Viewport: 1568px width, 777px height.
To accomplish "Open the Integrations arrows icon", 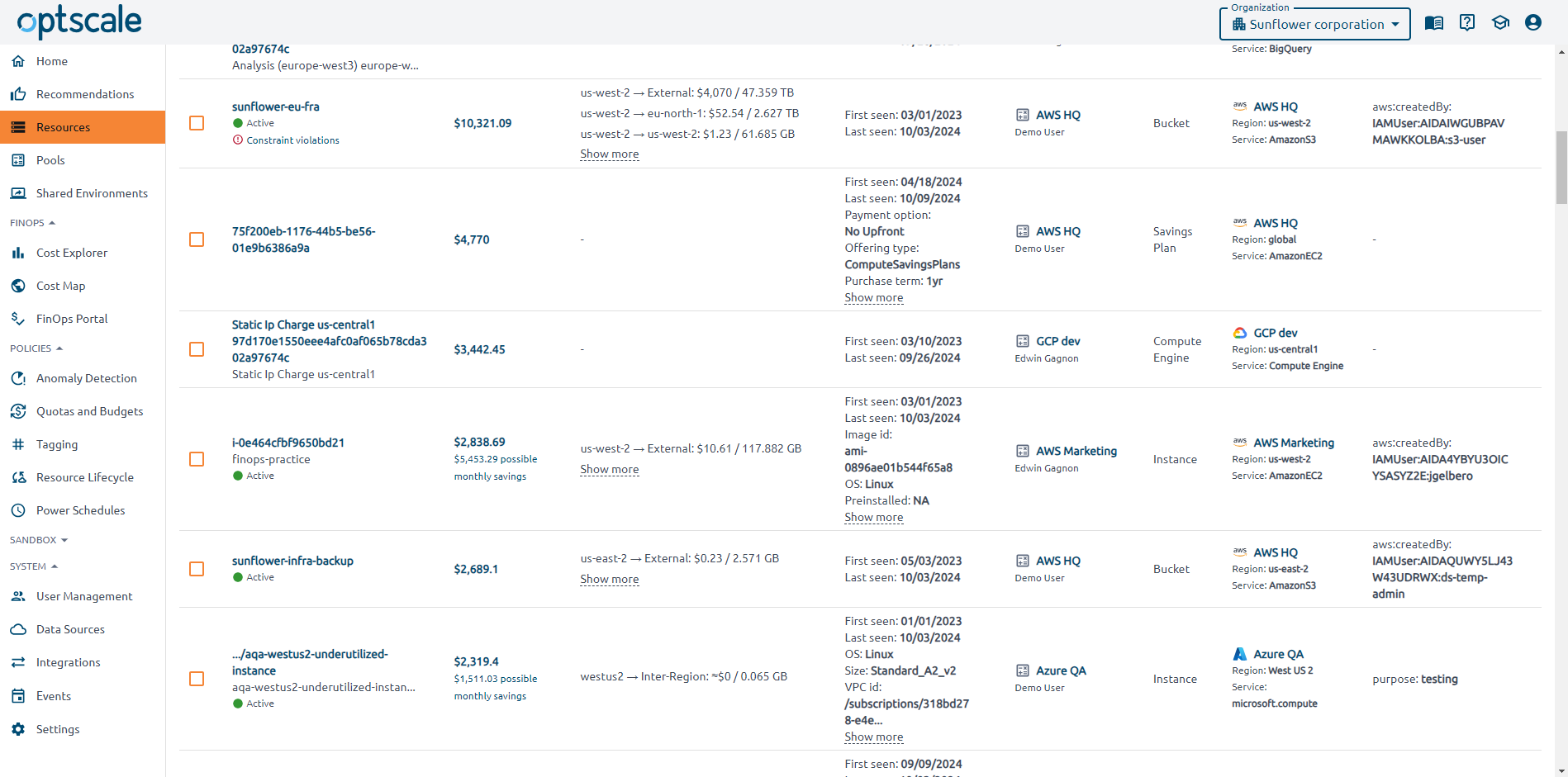I will [18, 662].
